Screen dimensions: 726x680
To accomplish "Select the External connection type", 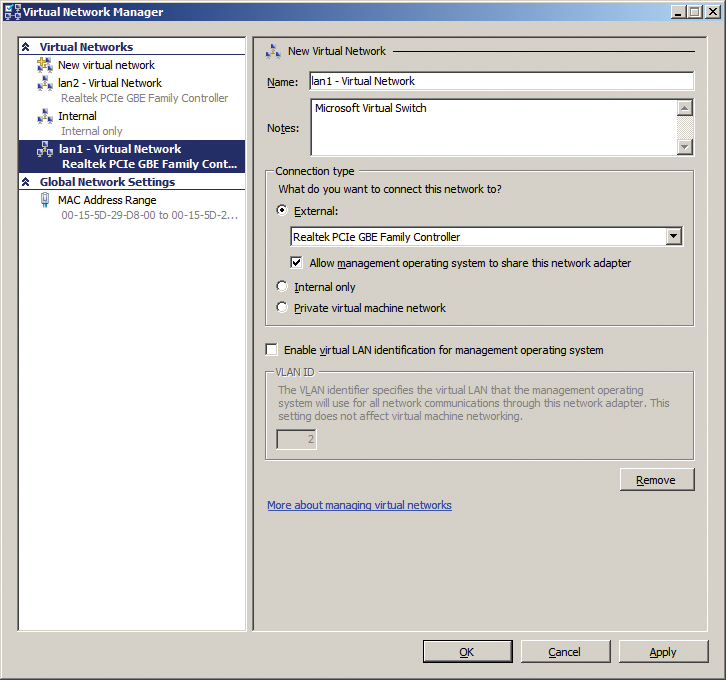I will coord(282,211).
